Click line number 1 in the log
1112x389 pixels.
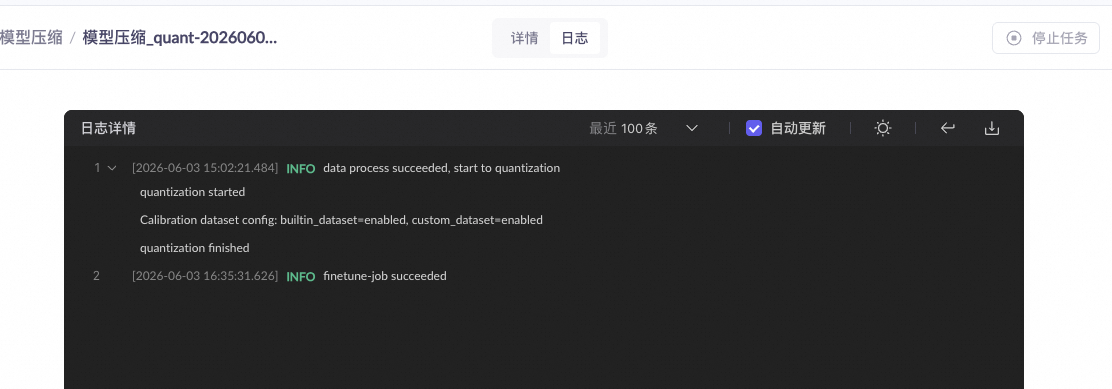[98, 168]
